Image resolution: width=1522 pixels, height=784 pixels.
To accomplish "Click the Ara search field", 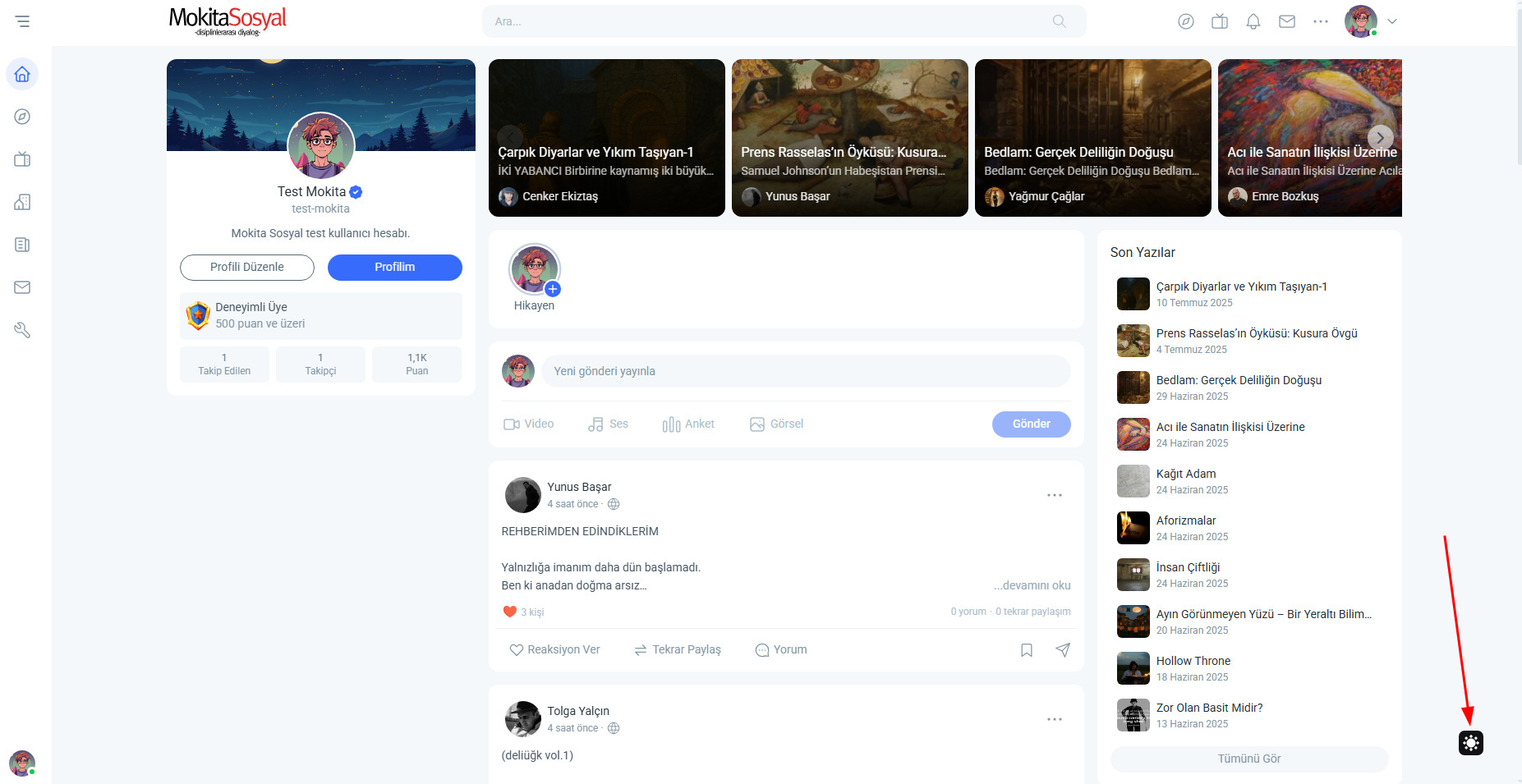I will [x=784, y=21].
